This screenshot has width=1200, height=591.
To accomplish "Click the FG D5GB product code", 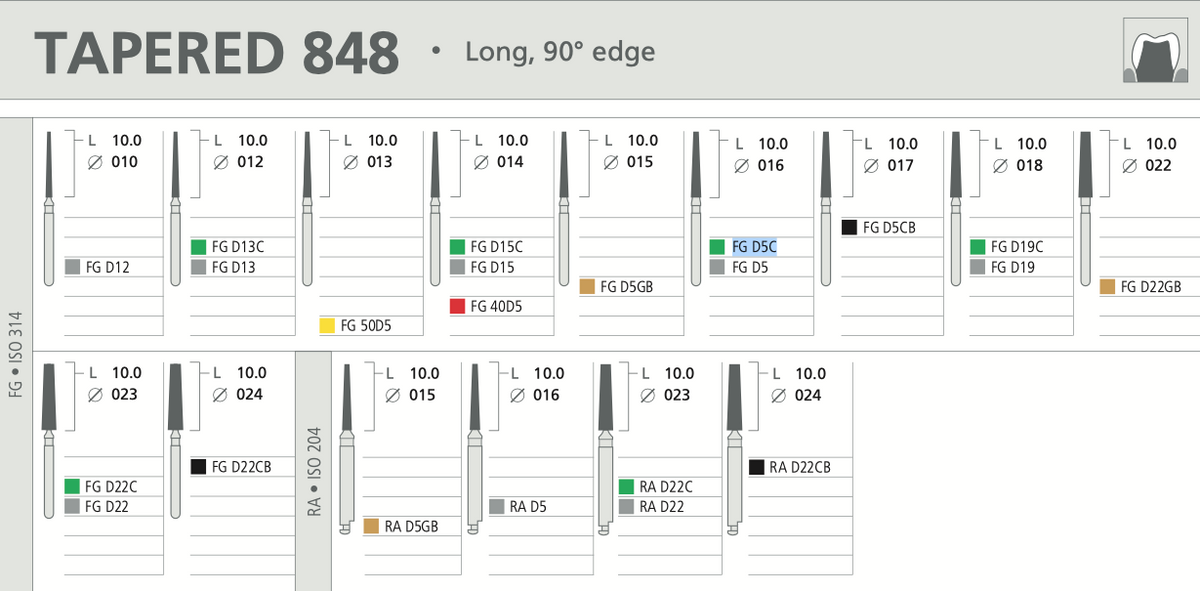I will (x=627, y=287).
